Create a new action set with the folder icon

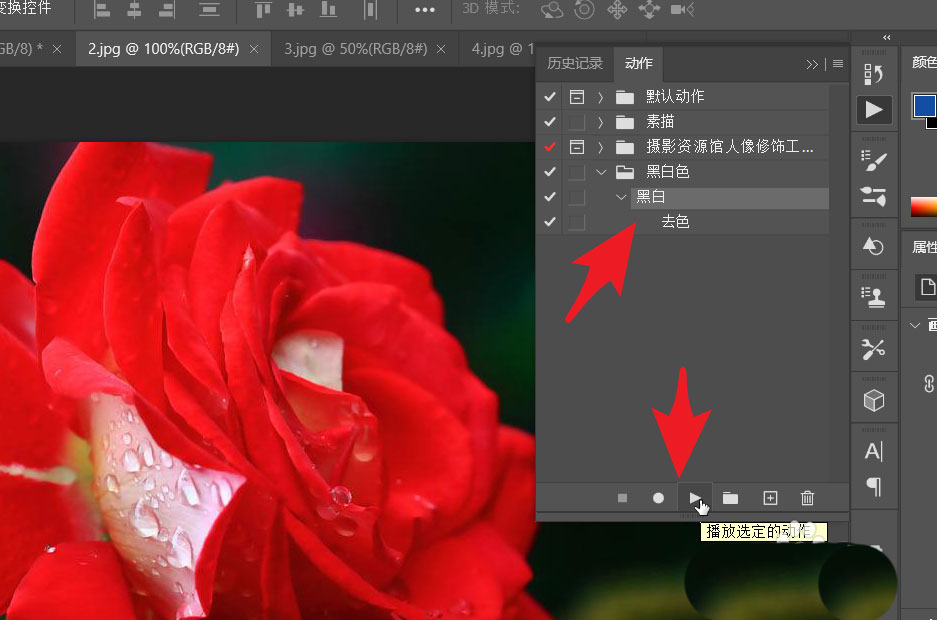pos(731,498)
